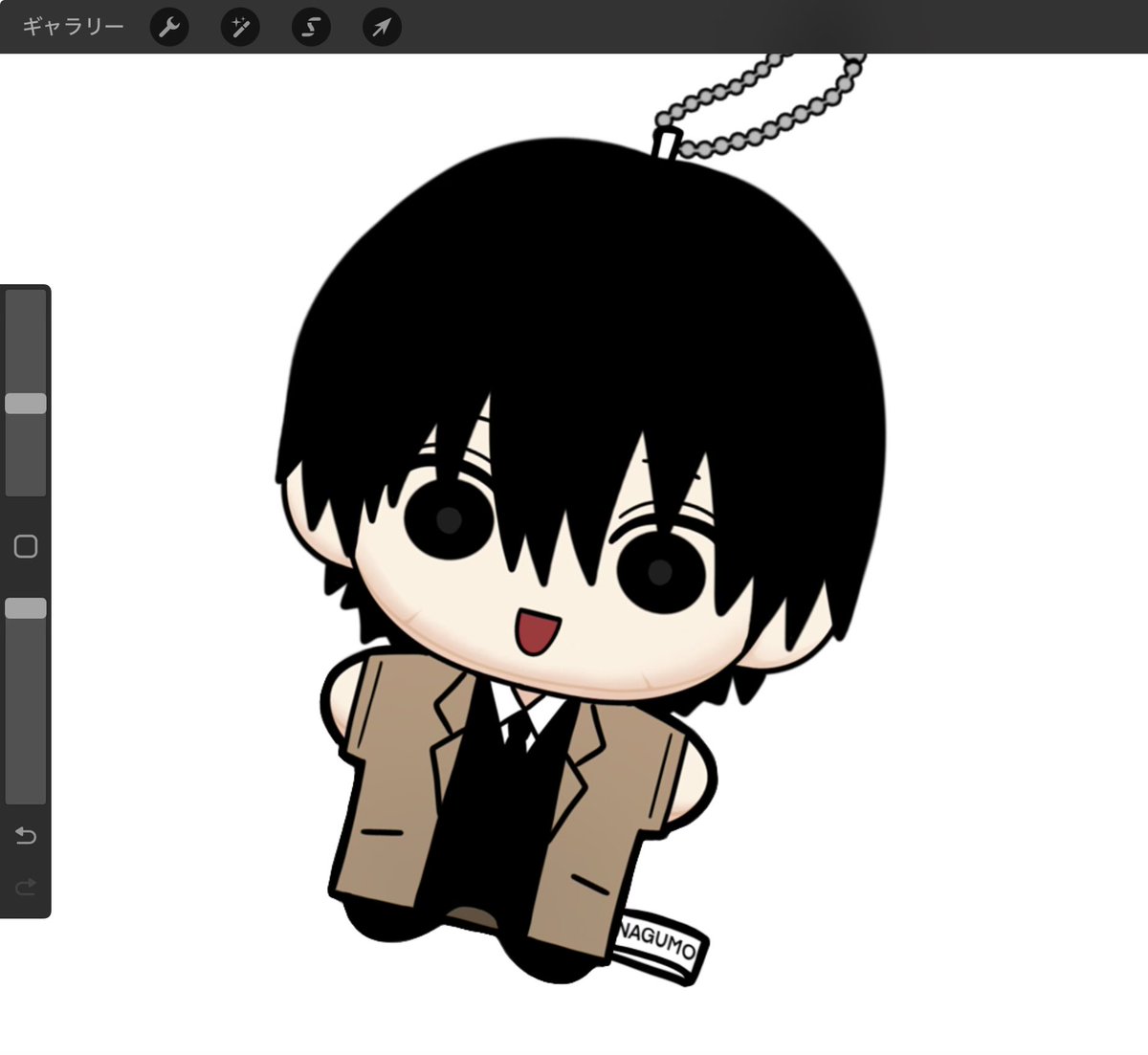Open the ギャラリー (Gallery) view
The width and height of the screenshot is (1148, 1055).
coord(73,27)
